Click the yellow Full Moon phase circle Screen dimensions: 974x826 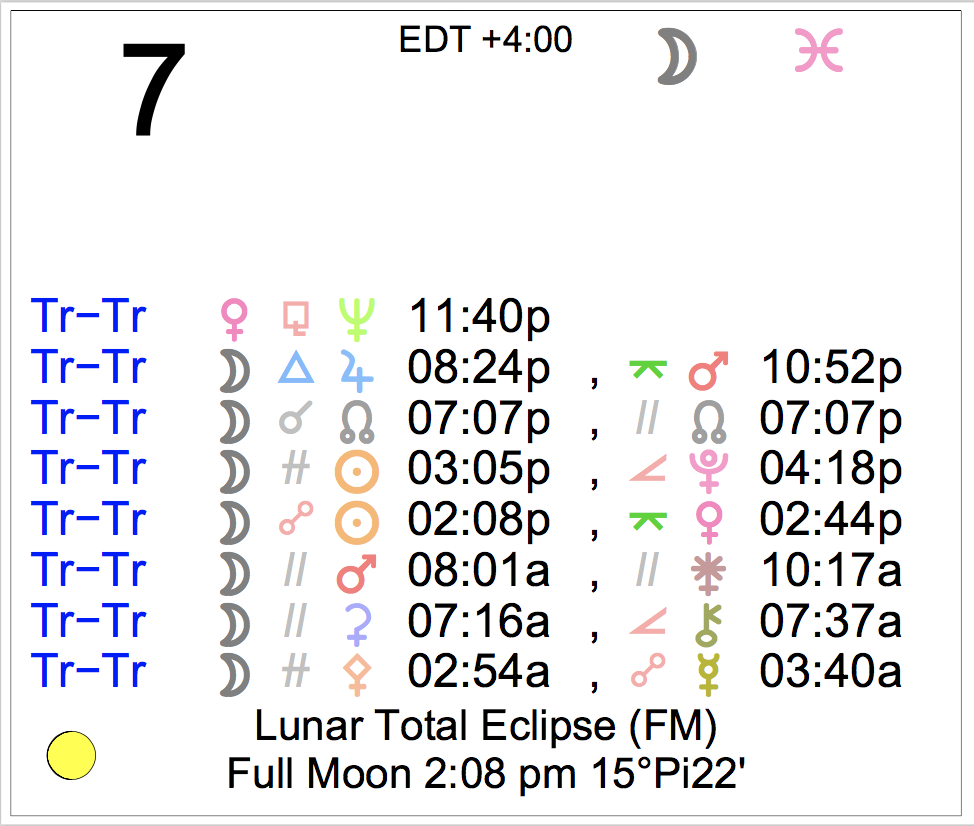(x=71, y=755)
